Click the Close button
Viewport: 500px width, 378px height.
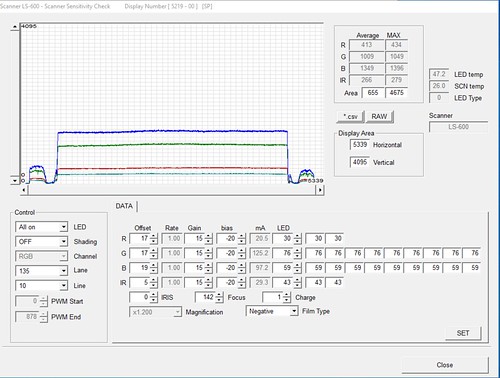tap(445, 365)
